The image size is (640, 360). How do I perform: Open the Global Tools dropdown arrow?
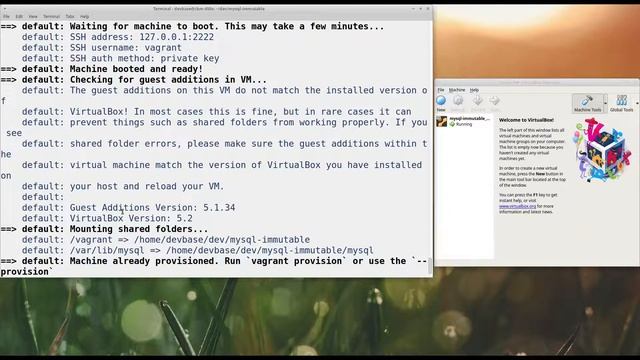[637, 103]
